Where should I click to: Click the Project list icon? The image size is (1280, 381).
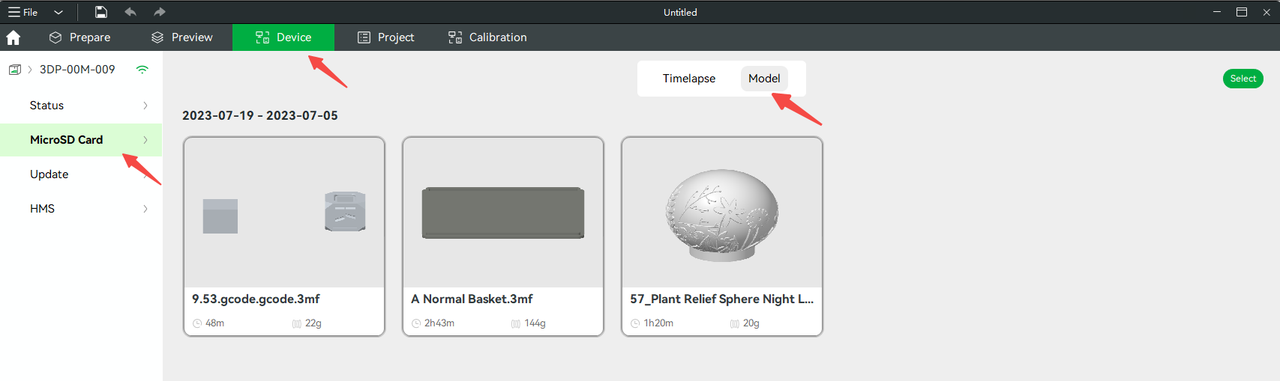click(364, 38)
